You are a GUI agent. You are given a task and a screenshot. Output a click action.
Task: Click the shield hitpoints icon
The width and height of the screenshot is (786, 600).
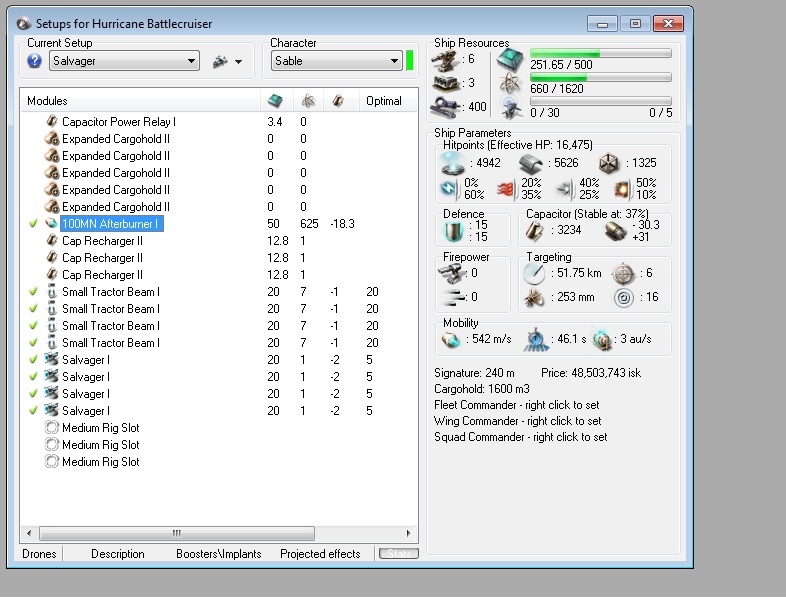pos(453,163)
